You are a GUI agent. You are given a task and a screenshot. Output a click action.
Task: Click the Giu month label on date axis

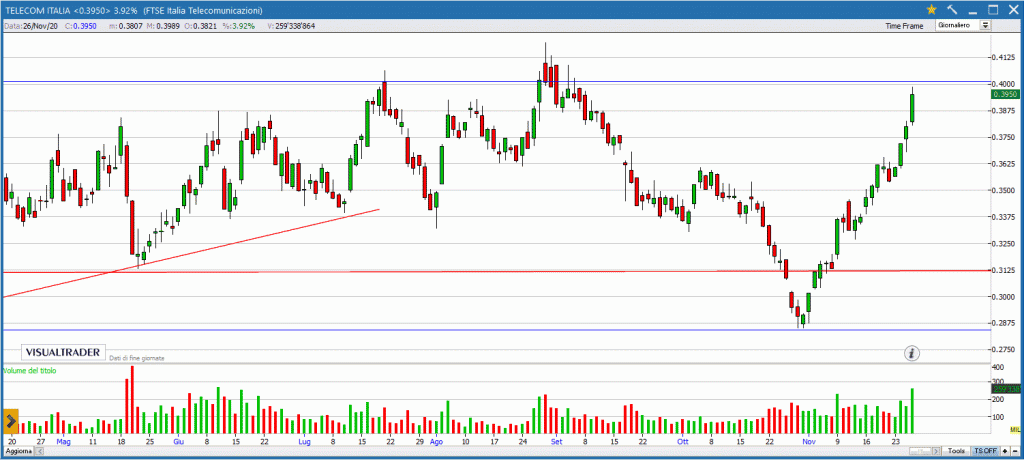tap(178, 442)
